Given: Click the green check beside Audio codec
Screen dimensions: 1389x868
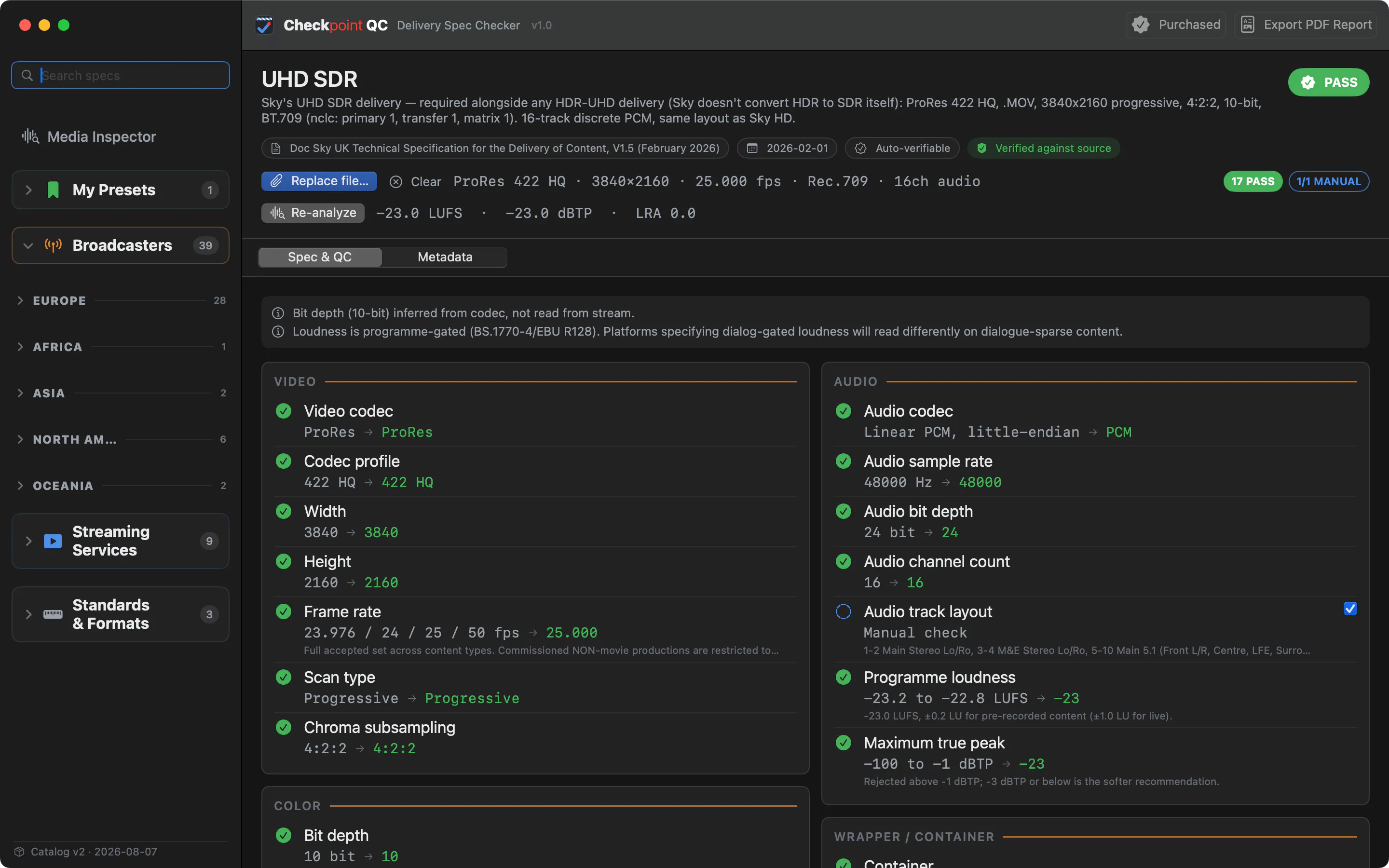Looking at the screenshot, I should click(844, 411).
